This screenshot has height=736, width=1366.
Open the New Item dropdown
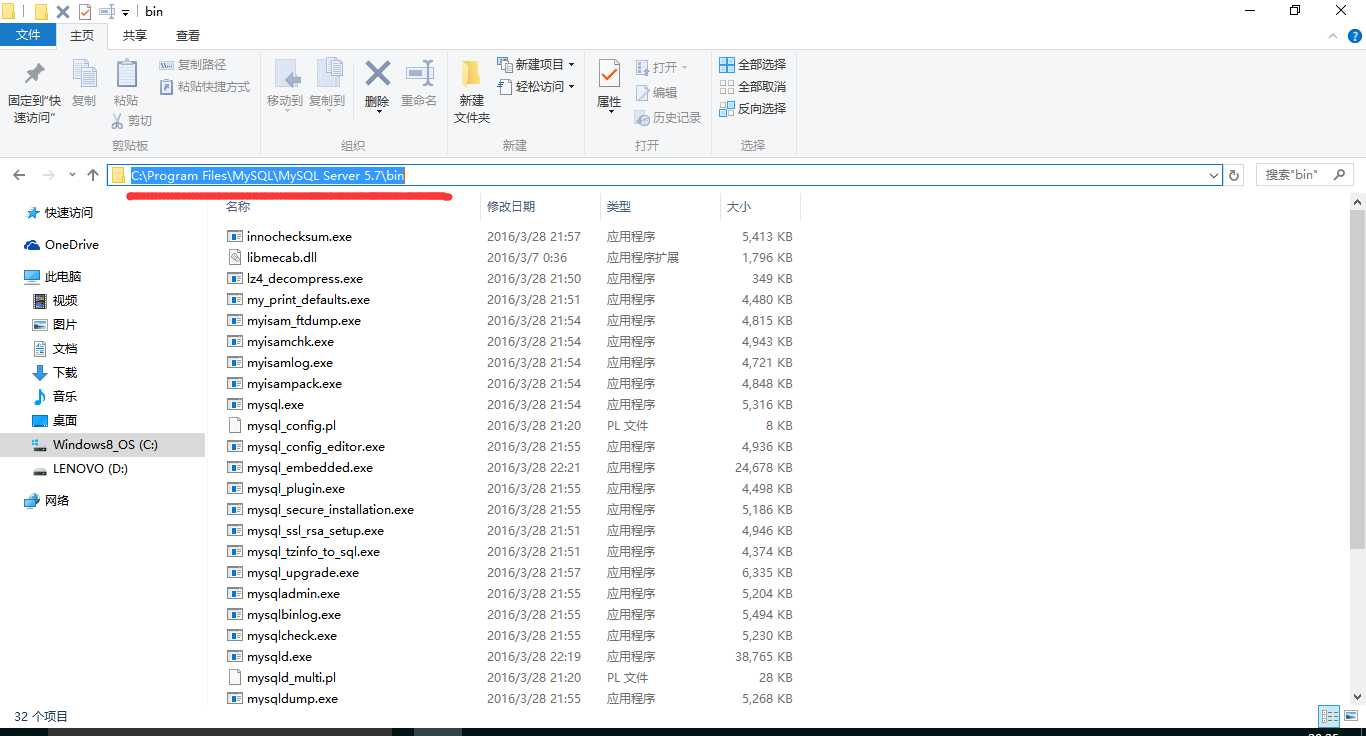click(535, 65)
